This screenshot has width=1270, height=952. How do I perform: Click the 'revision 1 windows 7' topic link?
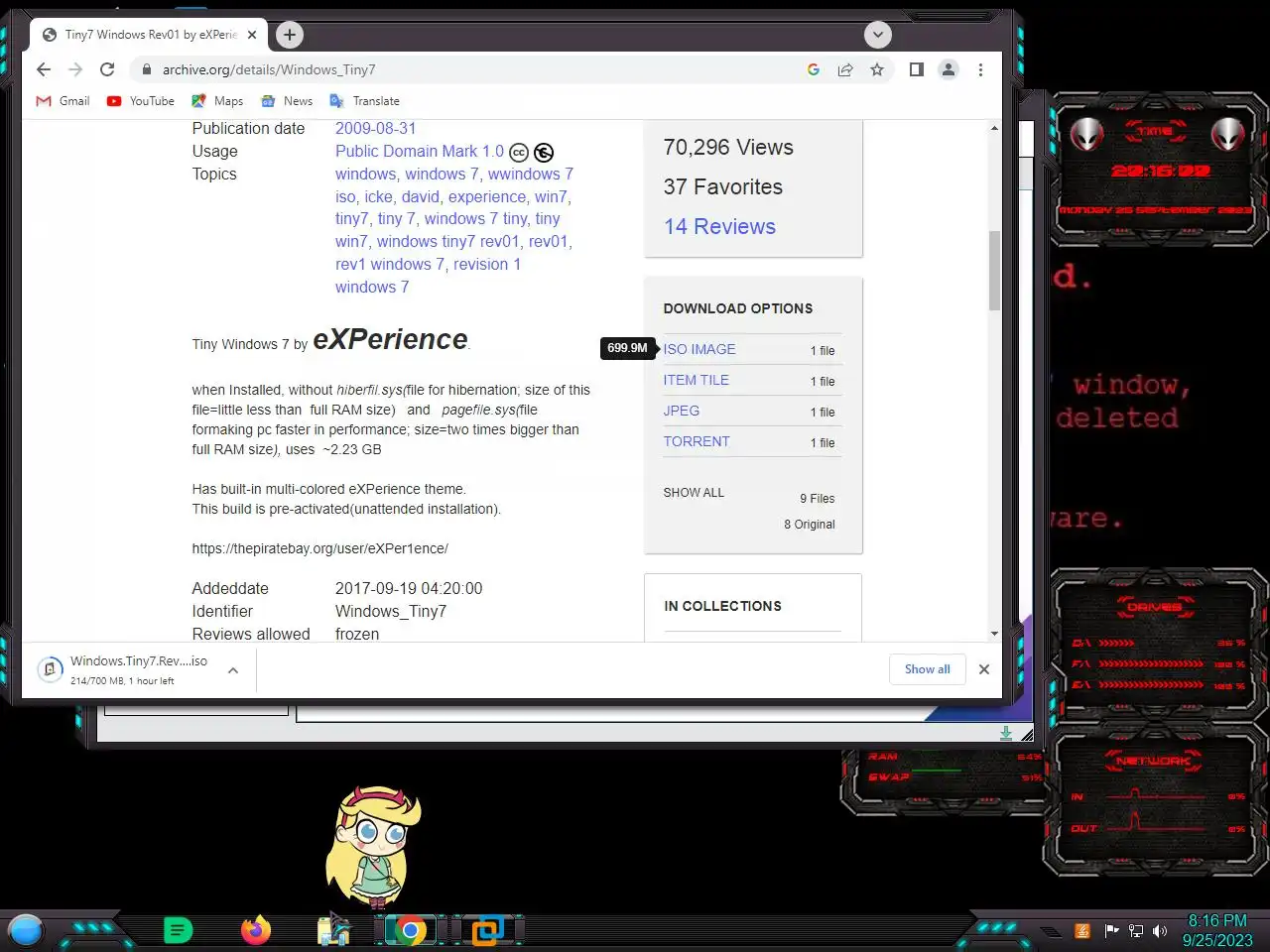[428, 276]
